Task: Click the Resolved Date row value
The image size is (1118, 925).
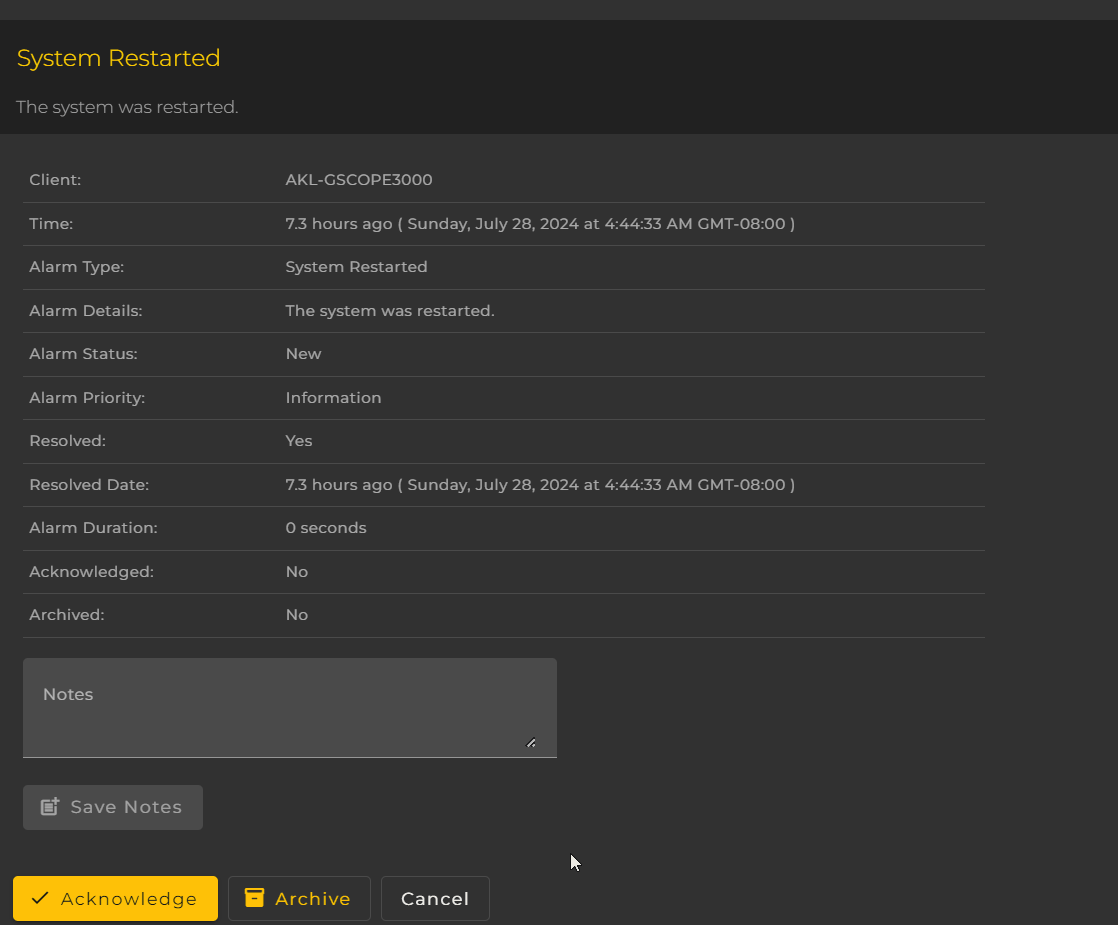Action: (x=540, y=485)
